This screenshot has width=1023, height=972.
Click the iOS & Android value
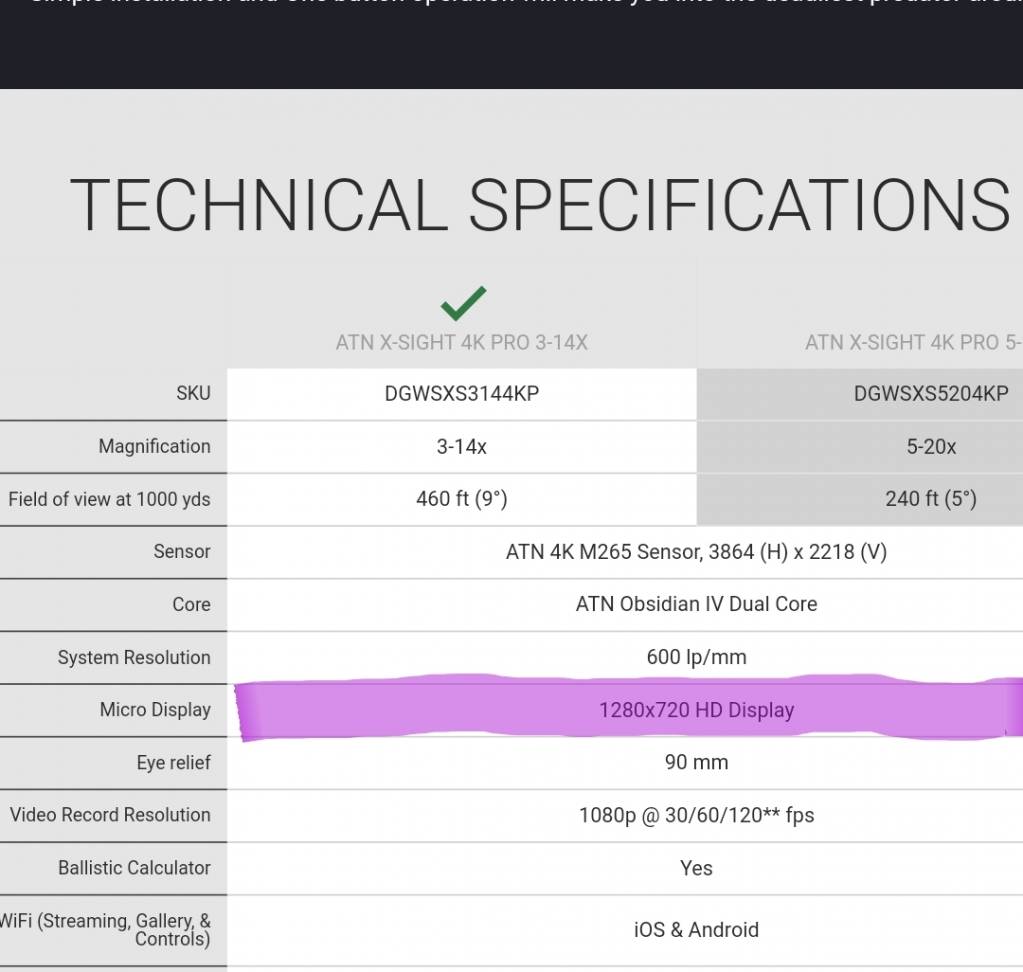696,930
